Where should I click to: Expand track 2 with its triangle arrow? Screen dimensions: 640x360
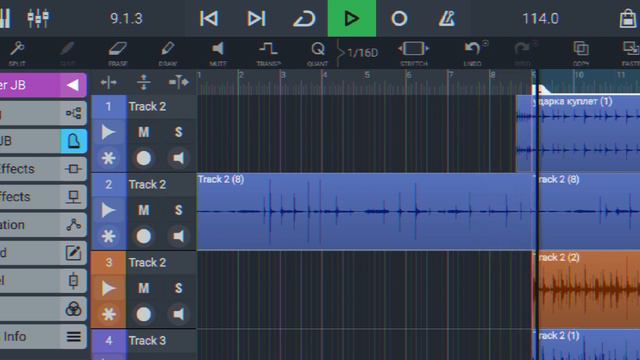tap(108, 210)
